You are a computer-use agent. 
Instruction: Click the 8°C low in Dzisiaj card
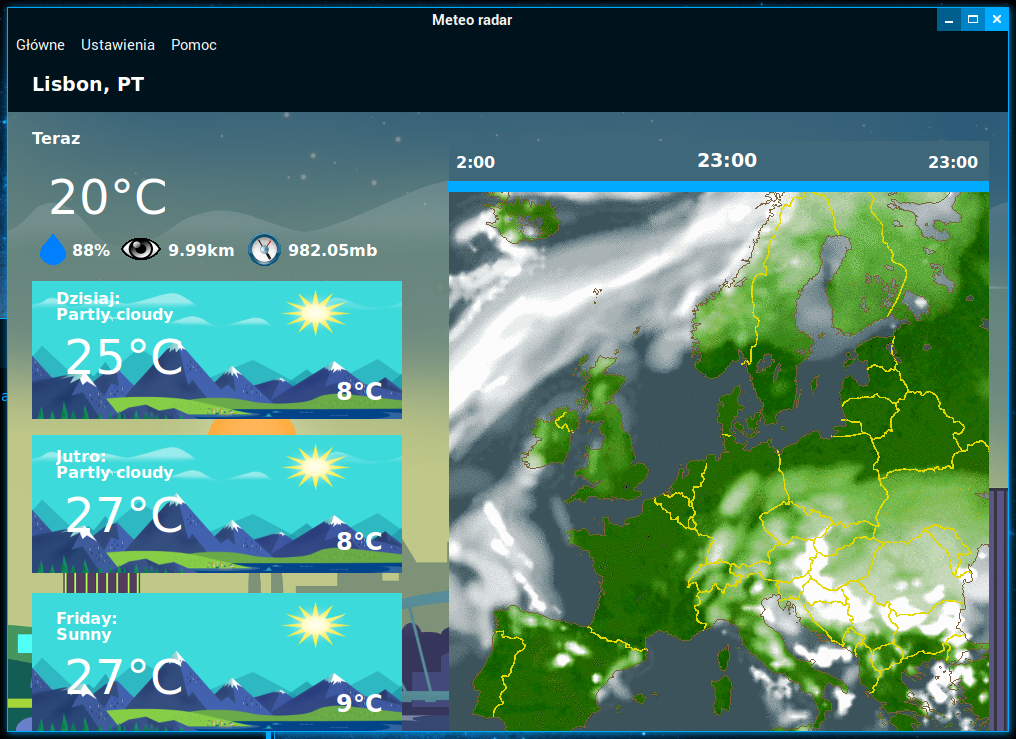pyautogui.click(x=360, y=391)
